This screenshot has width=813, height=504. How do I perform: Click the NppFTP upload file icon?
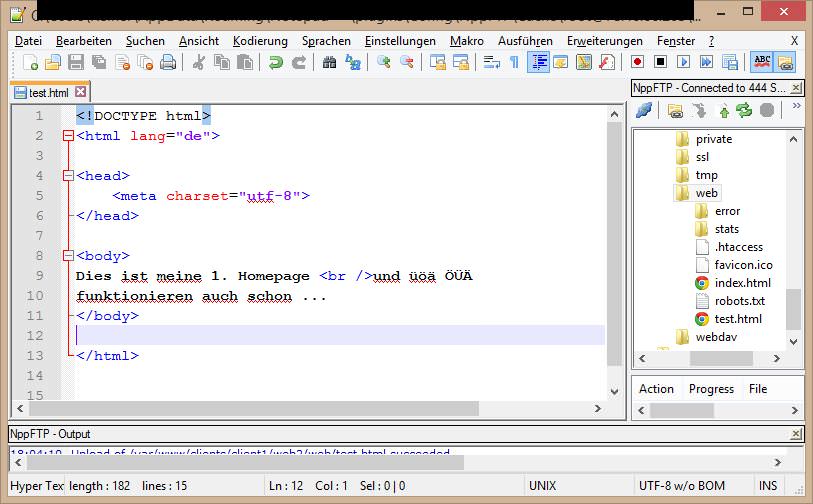[x=724, y=110]
